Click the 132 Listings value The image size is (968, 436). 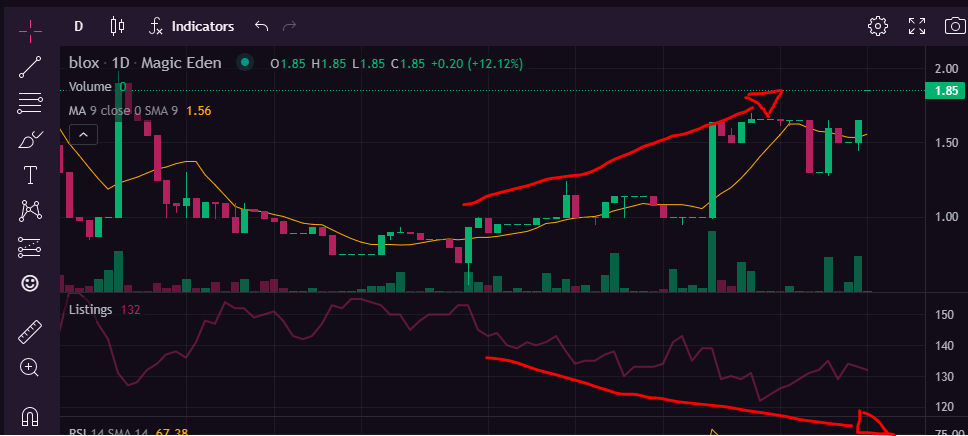click(x=130, y=309)
